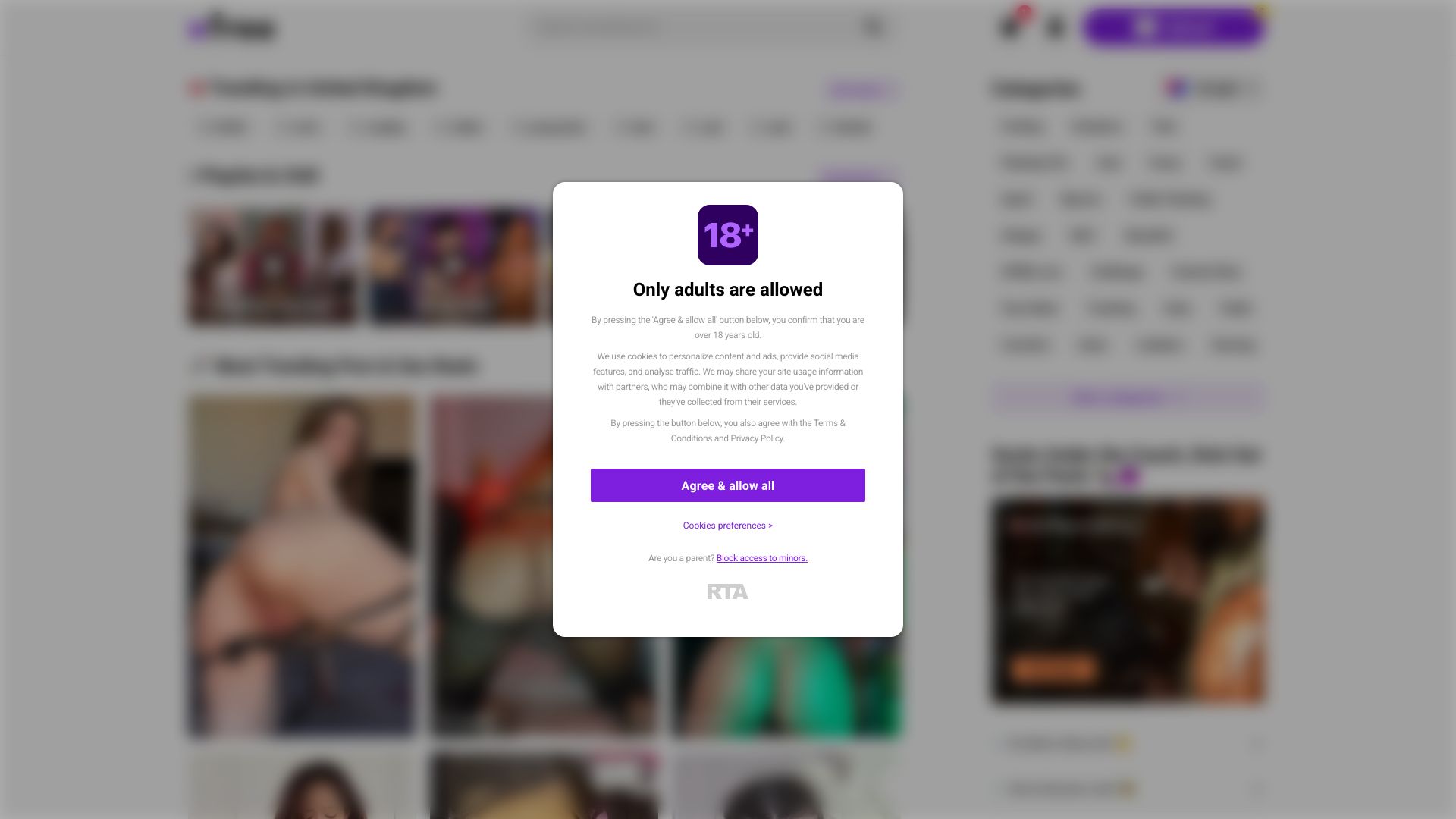
Task: Click the user profile icon in header
Action: [x=1055, y=28]
